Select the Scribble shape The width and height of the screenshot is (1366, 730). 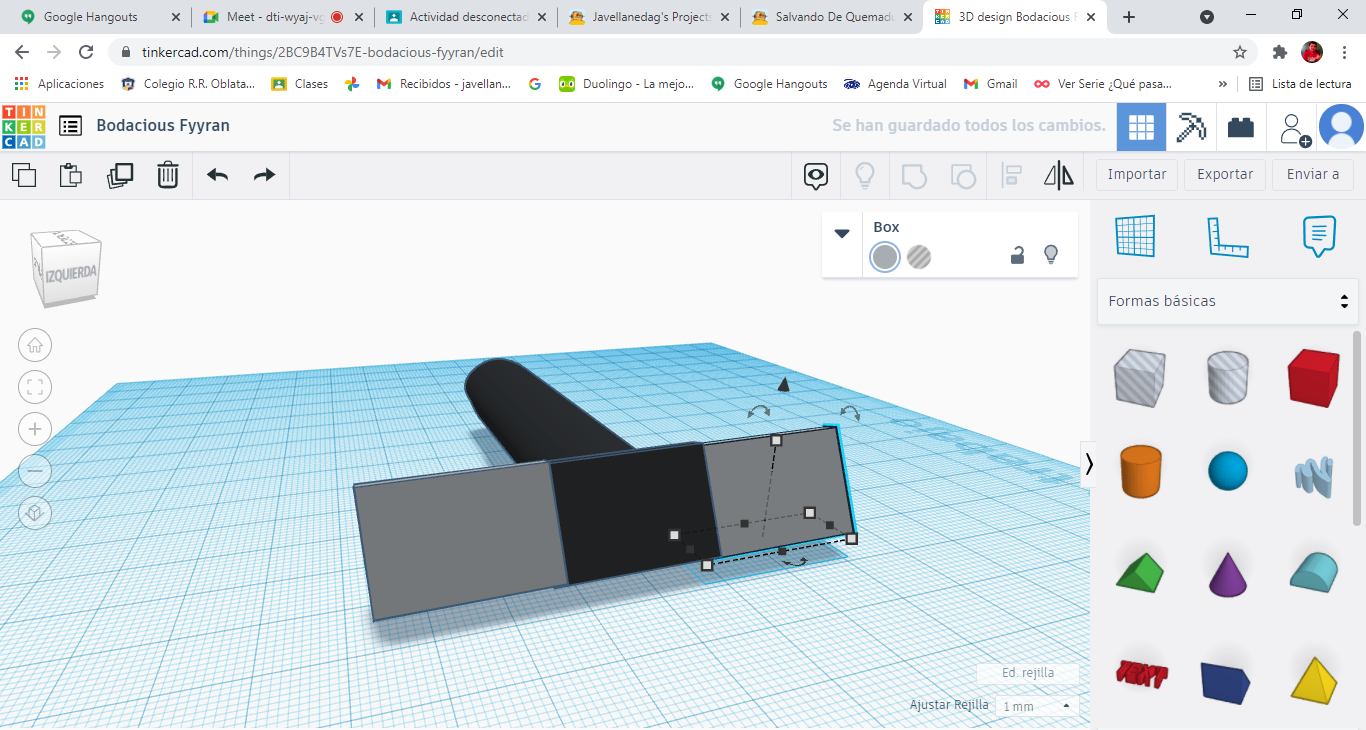[1313, 476]
